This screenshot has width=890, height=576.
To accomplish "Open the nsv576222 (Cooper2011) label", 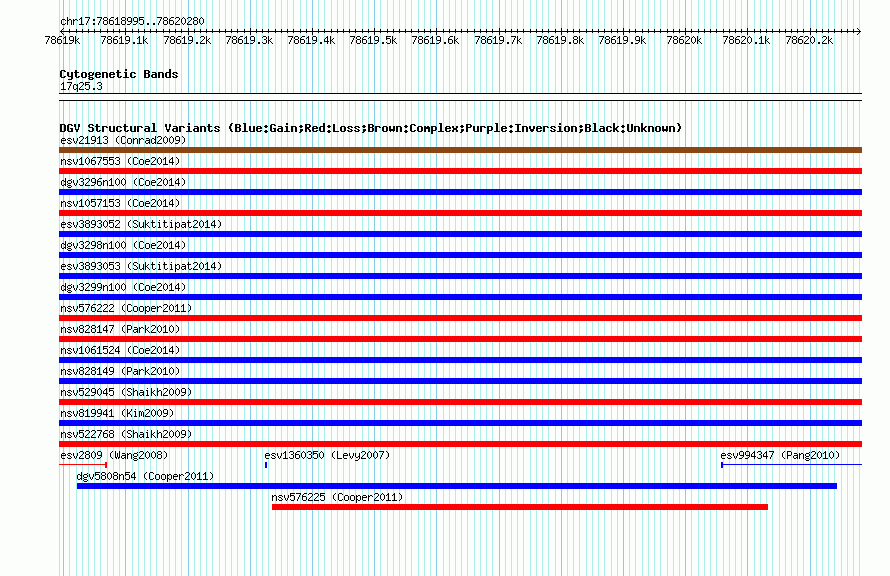I will click(126, 308).
